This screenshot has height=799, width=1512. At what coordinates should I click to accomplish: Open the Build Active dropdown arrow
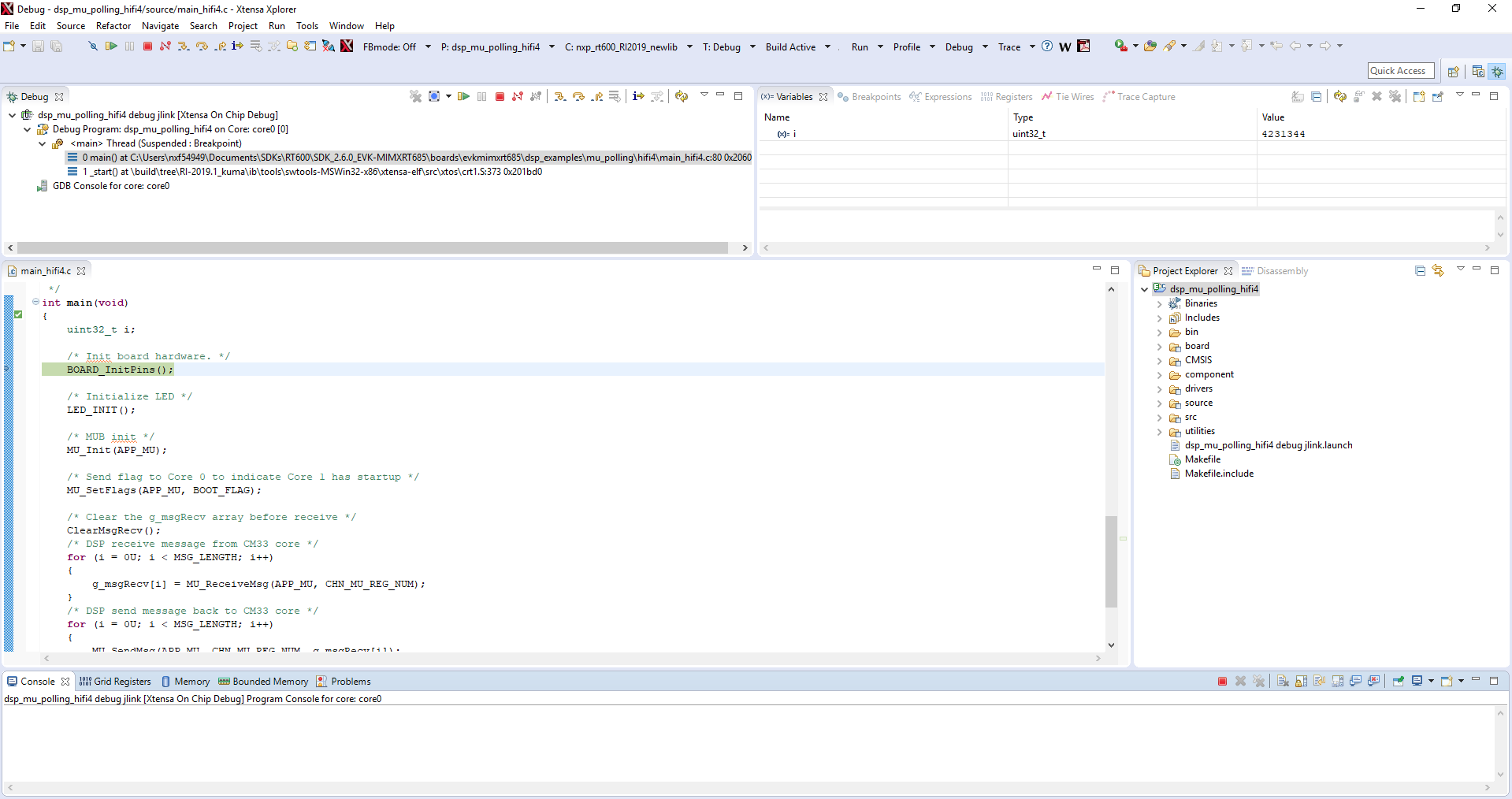(x=827, y=46)
